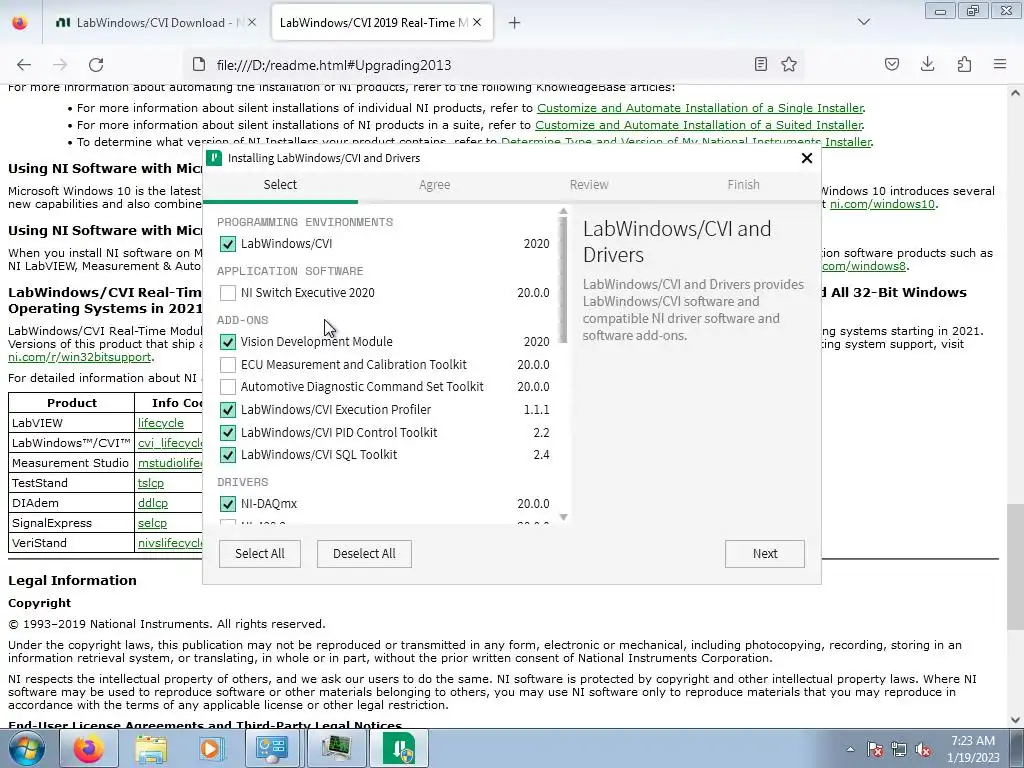The width and height of the screenshot is (1024, 768).
Task: Open Firefox hamburger application menu
Action: tap(1000, 64)
